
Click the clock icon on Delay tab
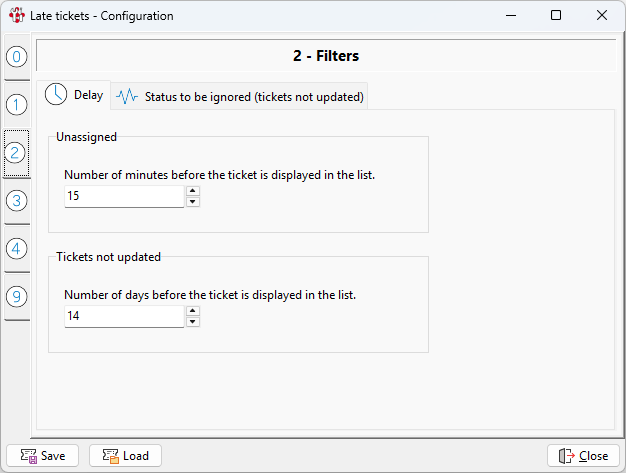(x=57, y=96)
